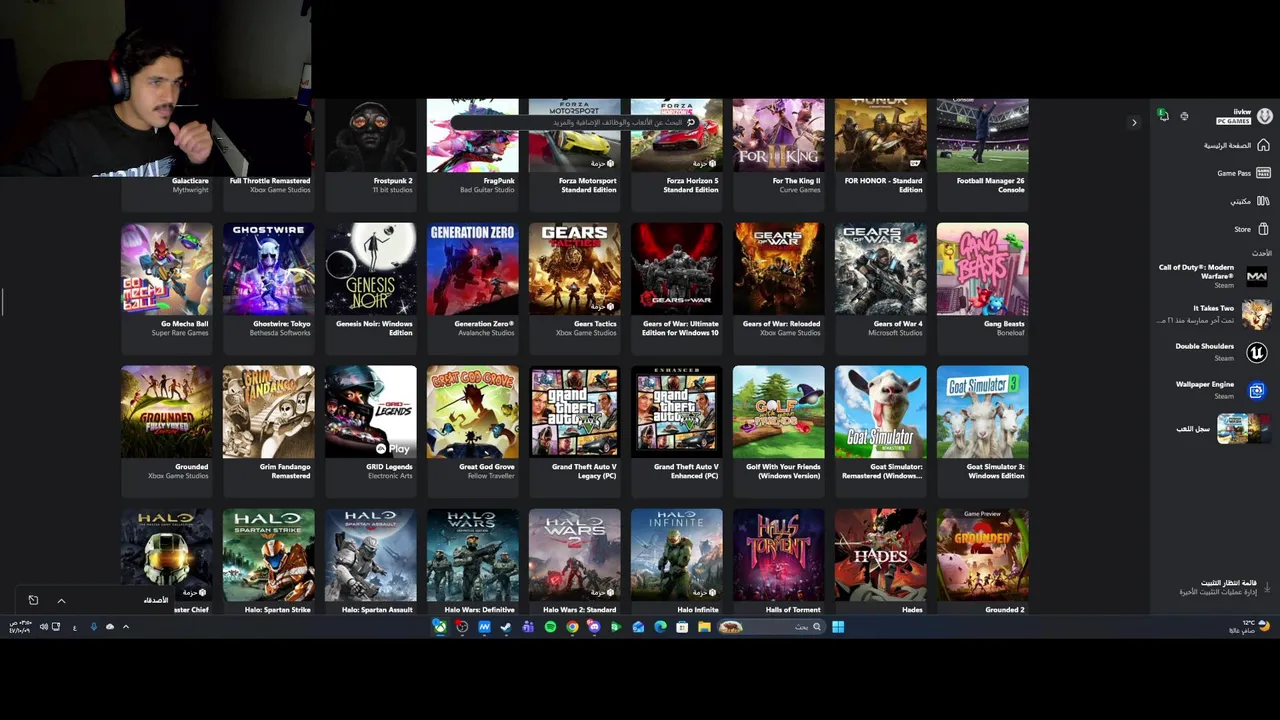Open Steam from the Windows taskbar
This screenshot has height=720, width=1280.
point(506,627)
